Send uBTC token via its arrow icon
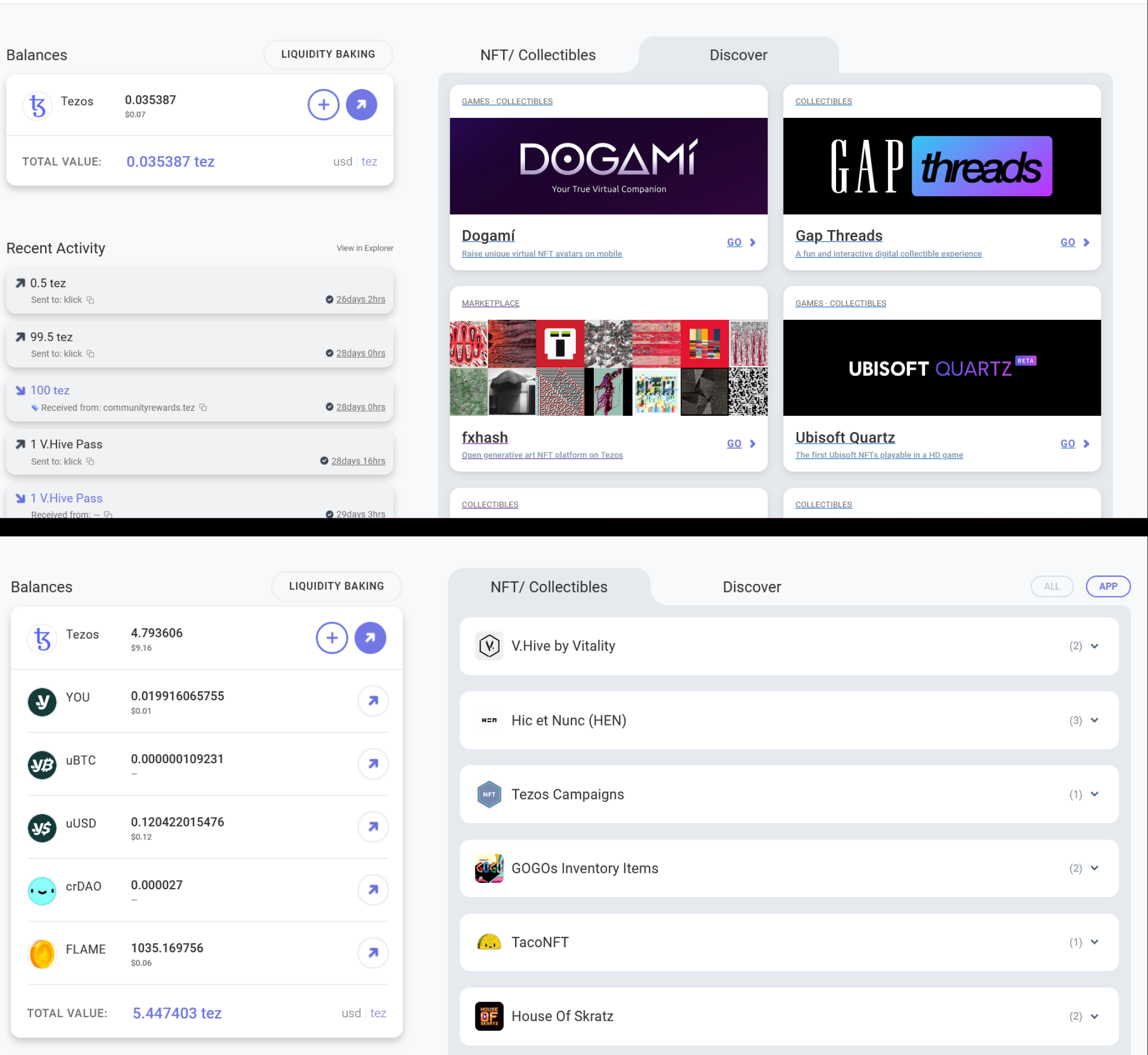Viewport: 1148px width, 1055px height. pos(373,764)
